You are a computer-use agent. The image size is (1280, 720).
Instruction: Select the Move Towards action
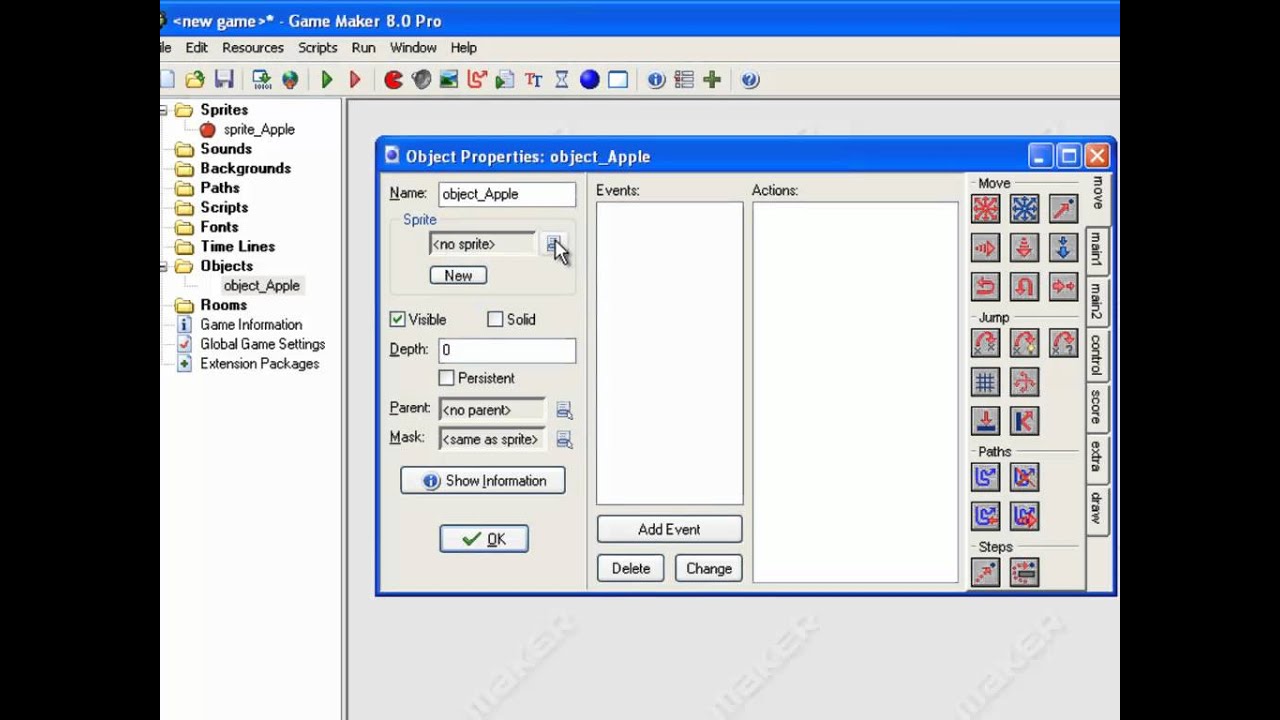[1063, 209]
